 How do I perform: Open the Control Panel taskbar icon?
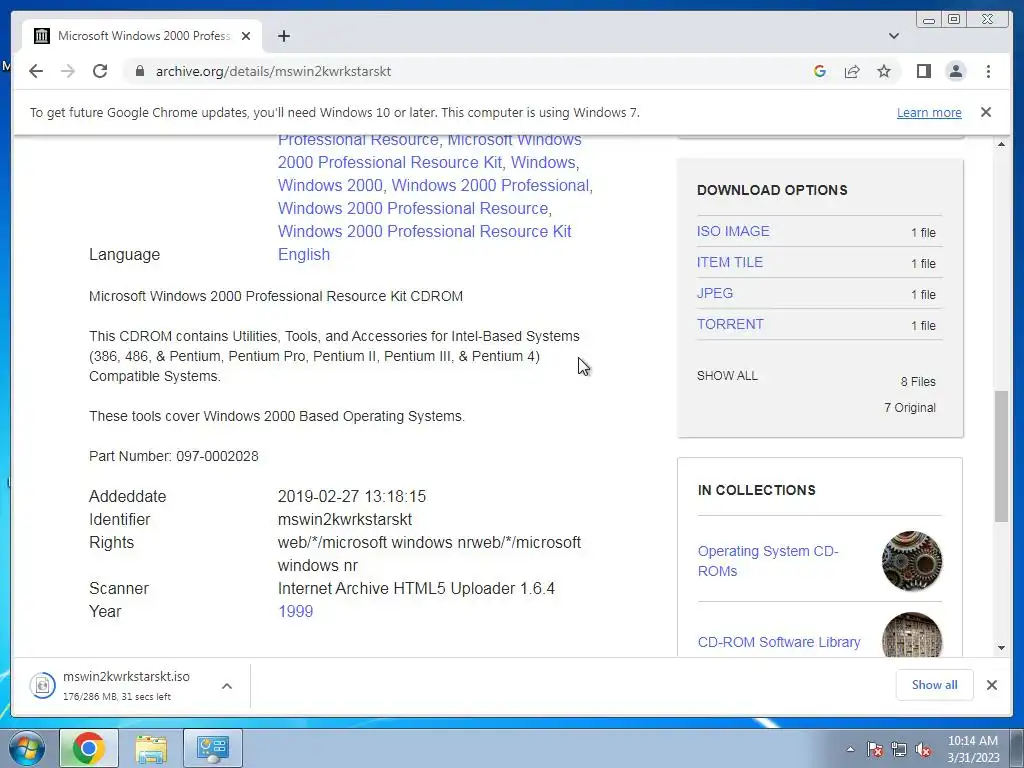click(212, 748)
